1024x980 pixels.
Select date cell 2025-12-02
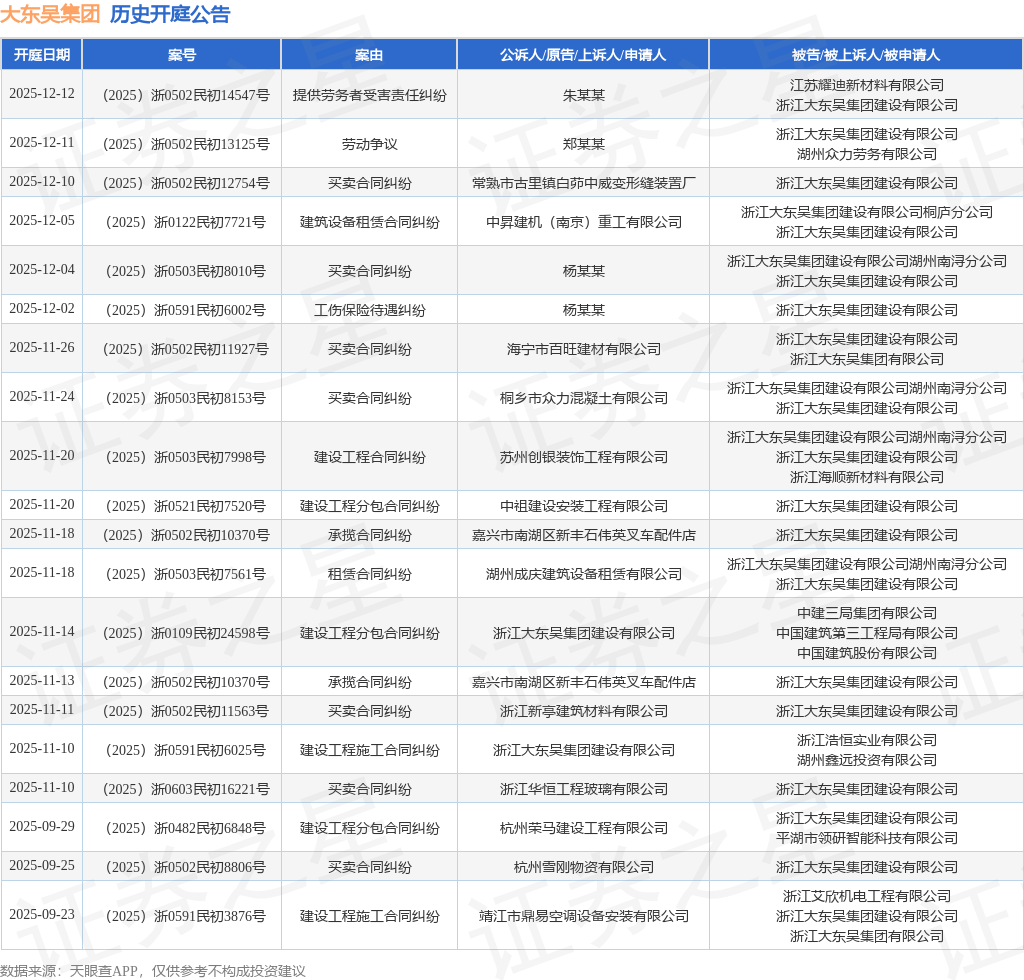click(42, 309)
